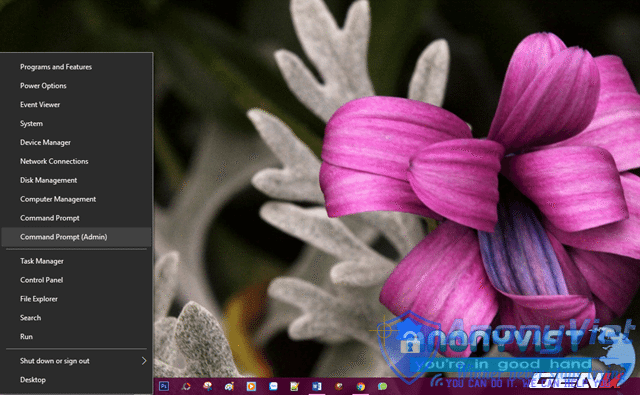
Task: Open Google Chrome from the taskbar
Action: point(360,386)
